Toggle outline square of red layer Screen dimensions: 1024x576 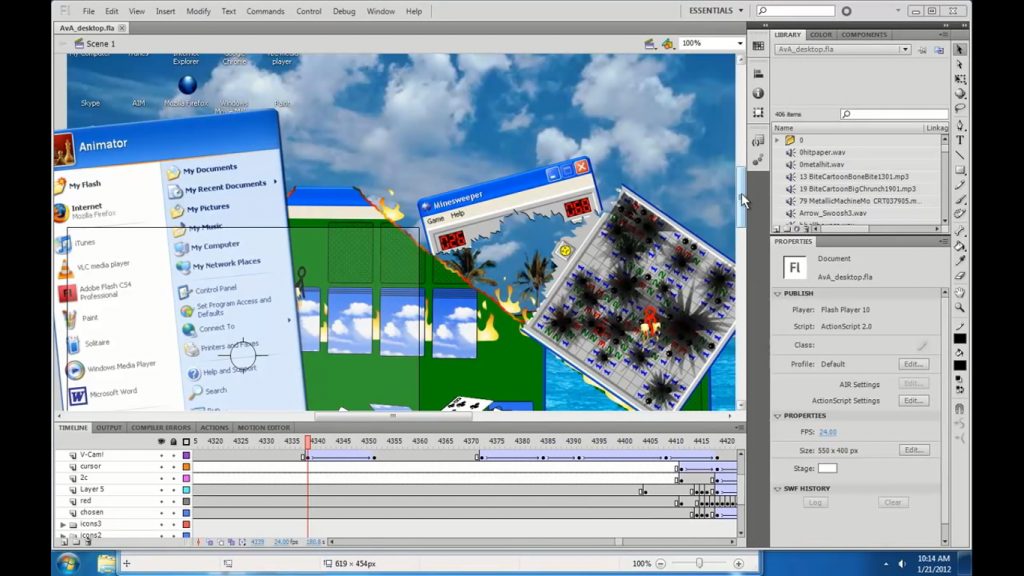(x=186, y=501)
